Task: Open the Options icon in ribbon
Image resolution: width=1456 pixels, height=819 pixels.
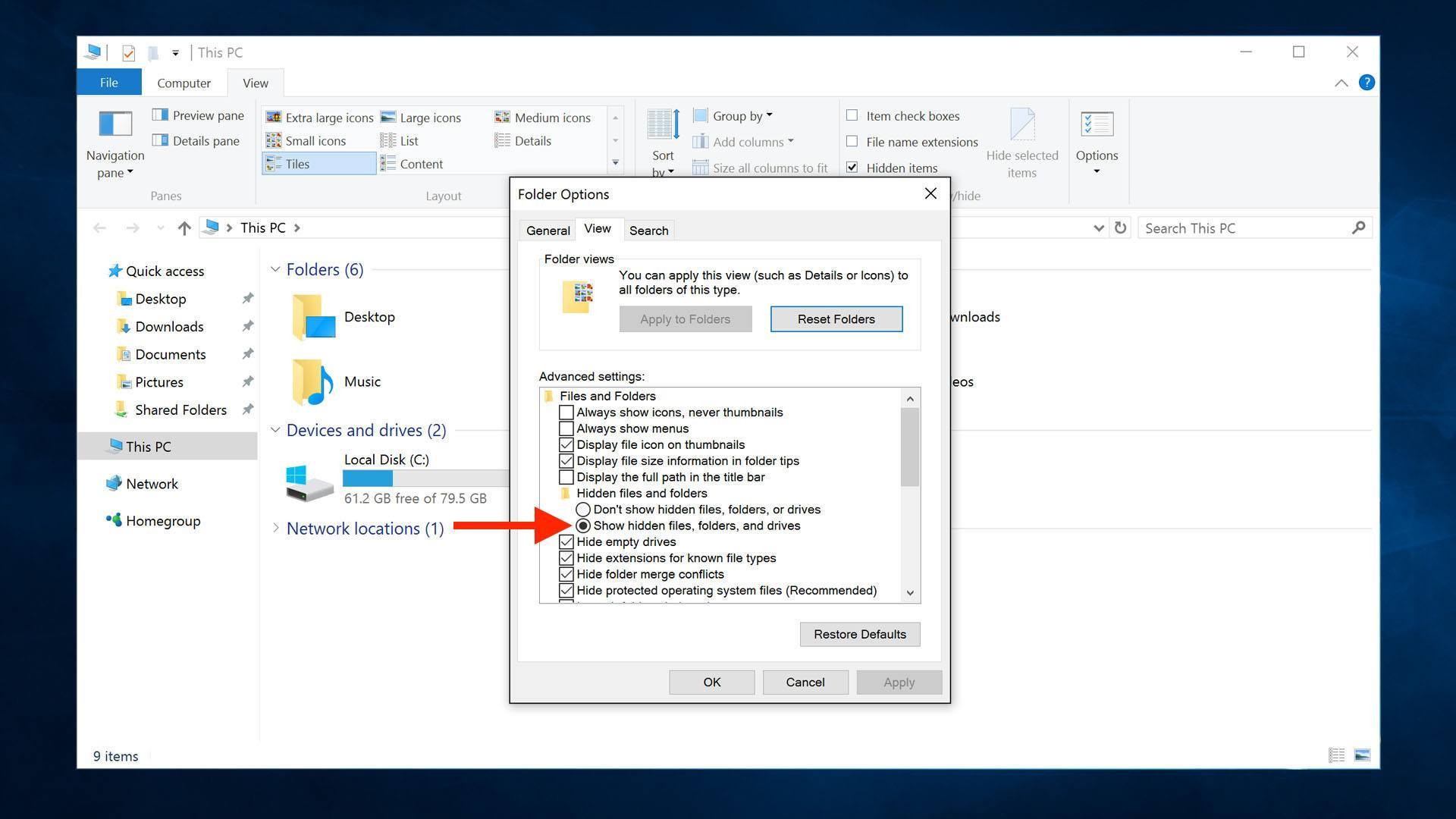Action: point(1097,124)
